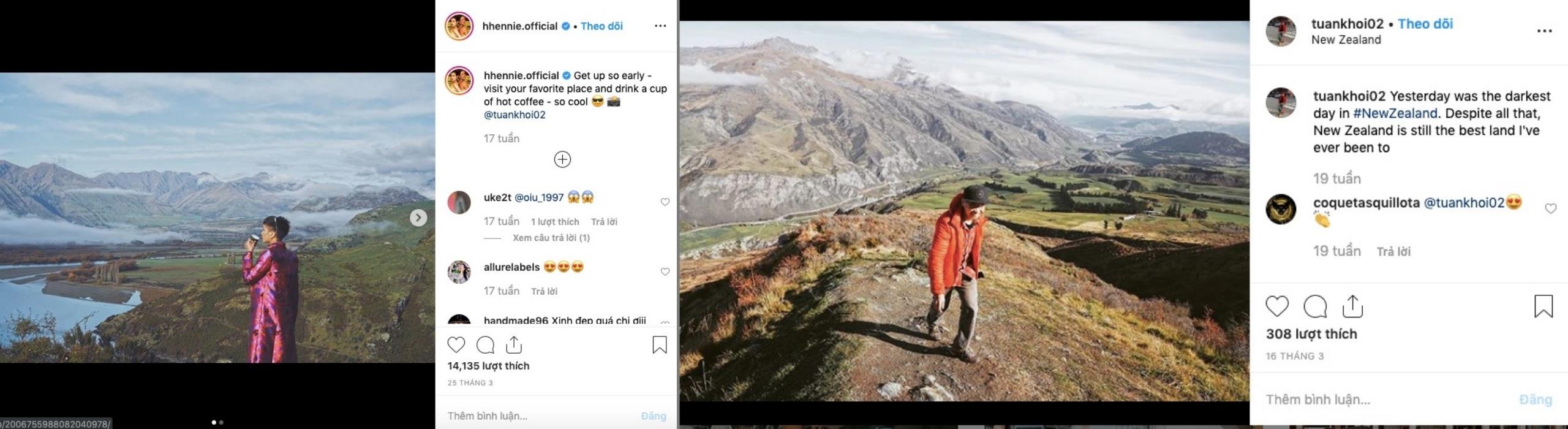The width and height of the screenshot is (1568, 429).
Task: Share the hhennie.official post
Action: (x=514, y=345)
